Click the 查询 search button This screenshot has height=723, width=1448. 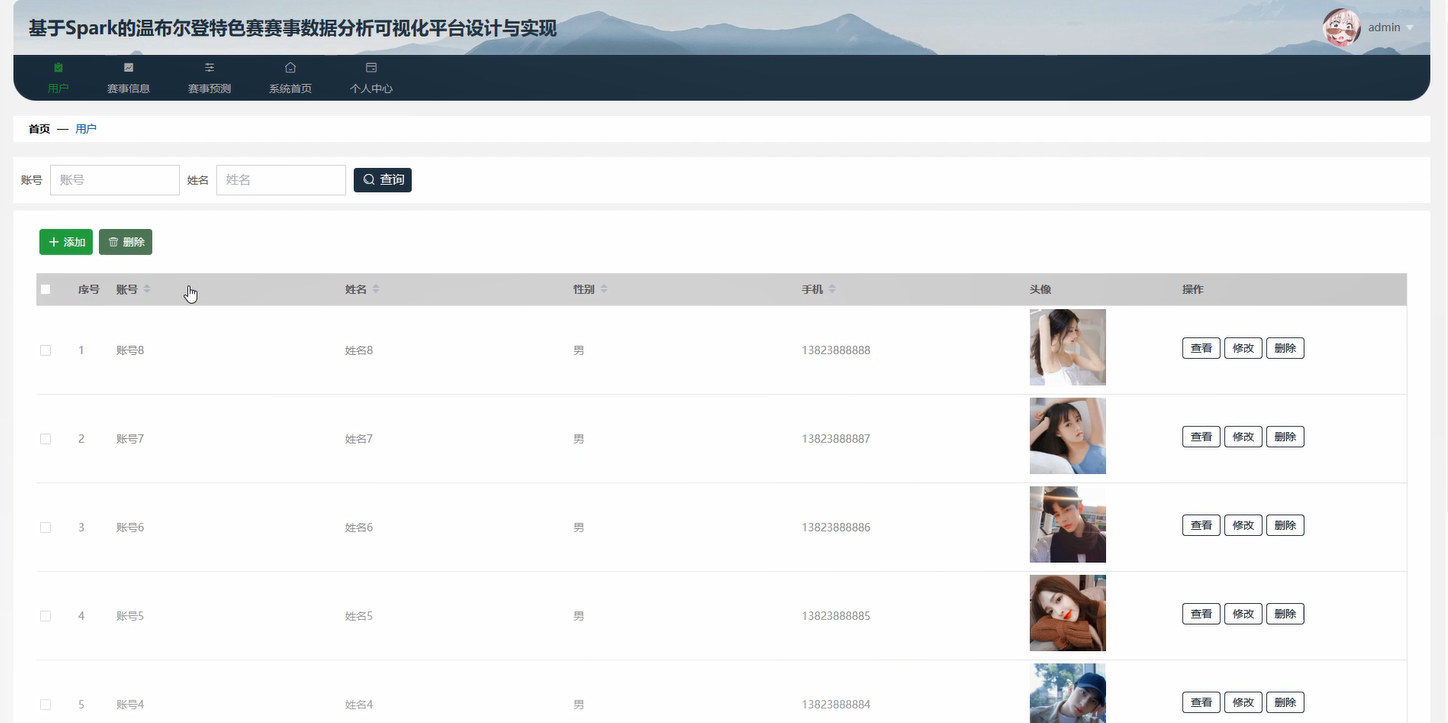tap(383, 180)
